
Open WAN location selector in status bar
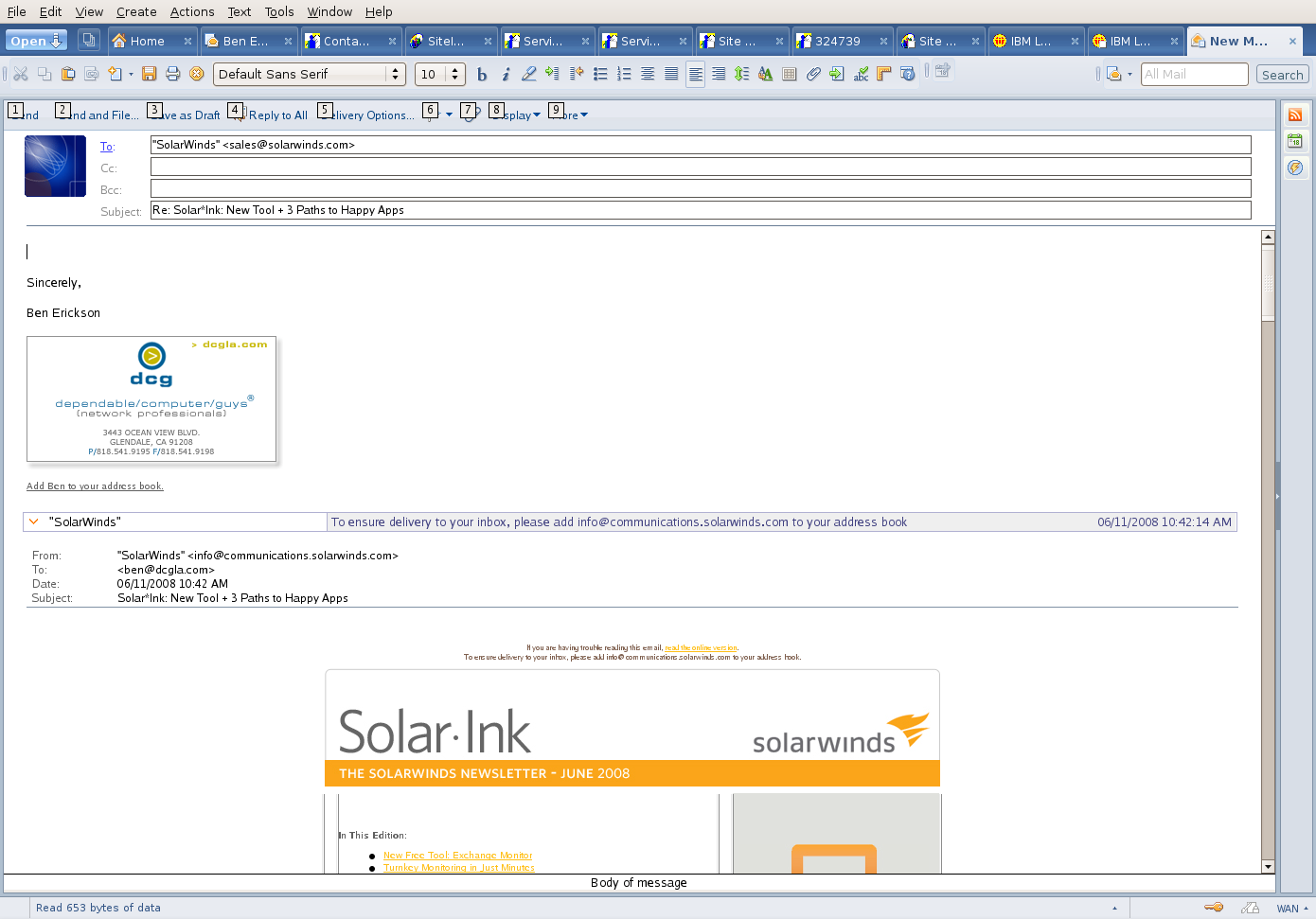point(1292,909)
